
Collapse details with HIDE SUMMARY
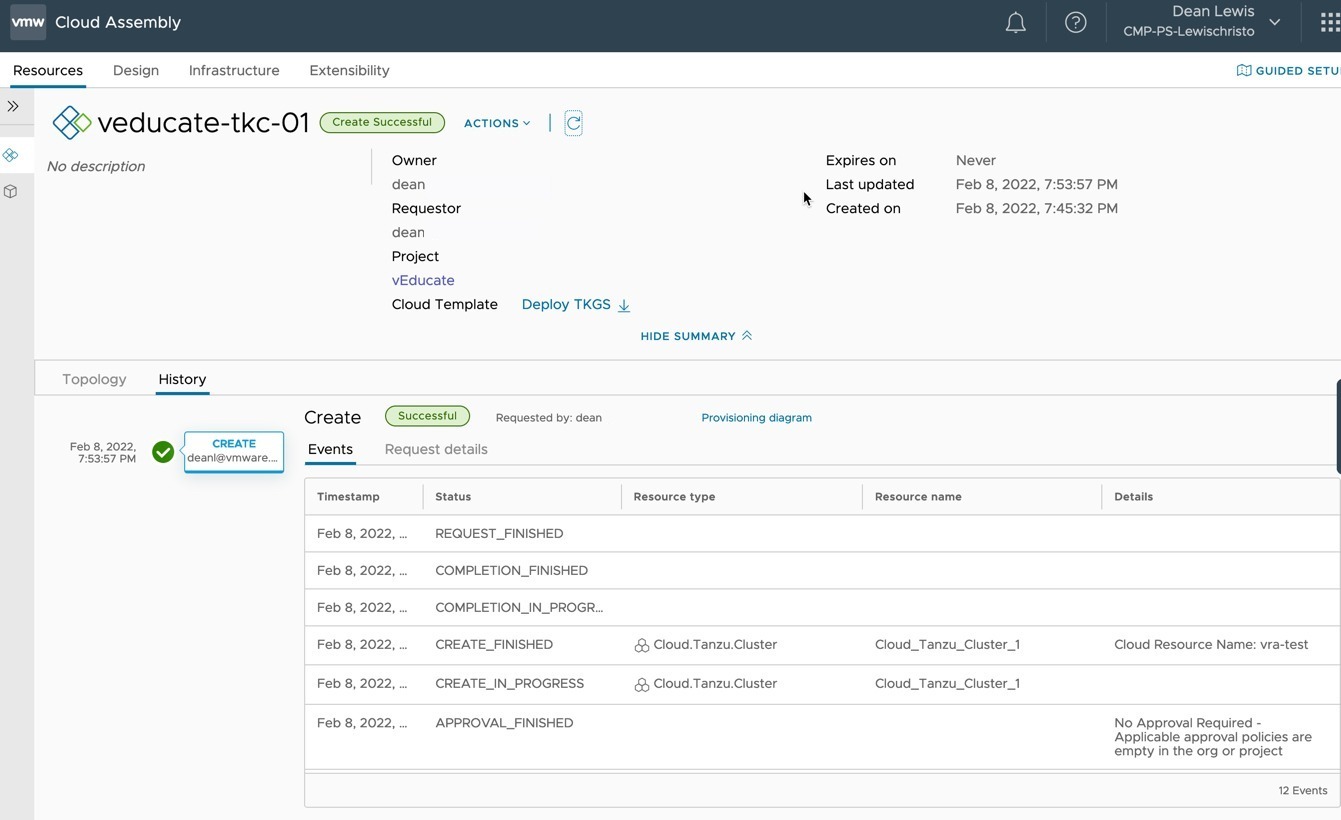696,336
